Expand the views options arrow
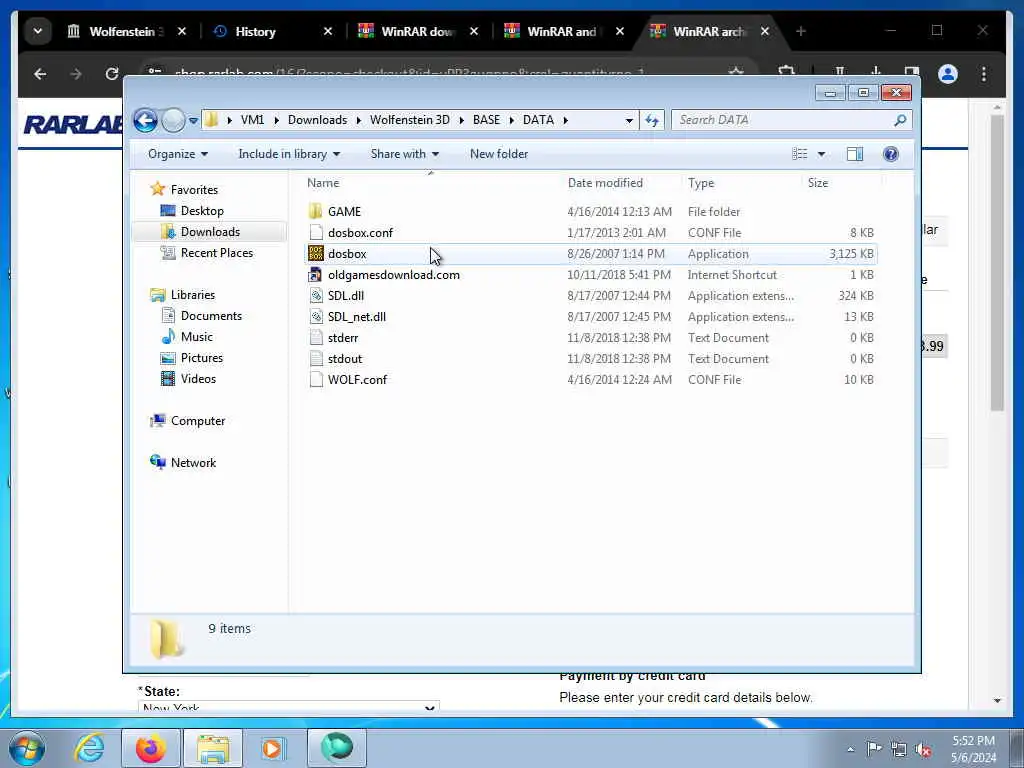Viewport: 1024px width, 768px height. 822,154
